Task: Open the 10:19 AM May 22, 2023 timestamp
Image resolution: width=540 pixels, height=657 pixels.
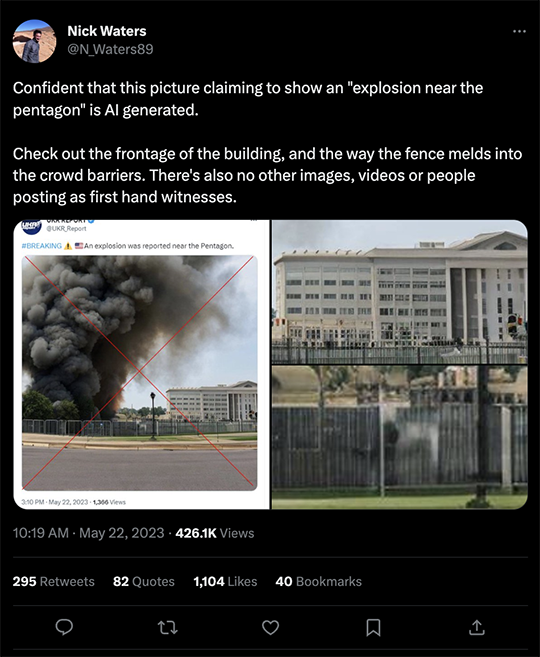Action: (x=88, y=533)
